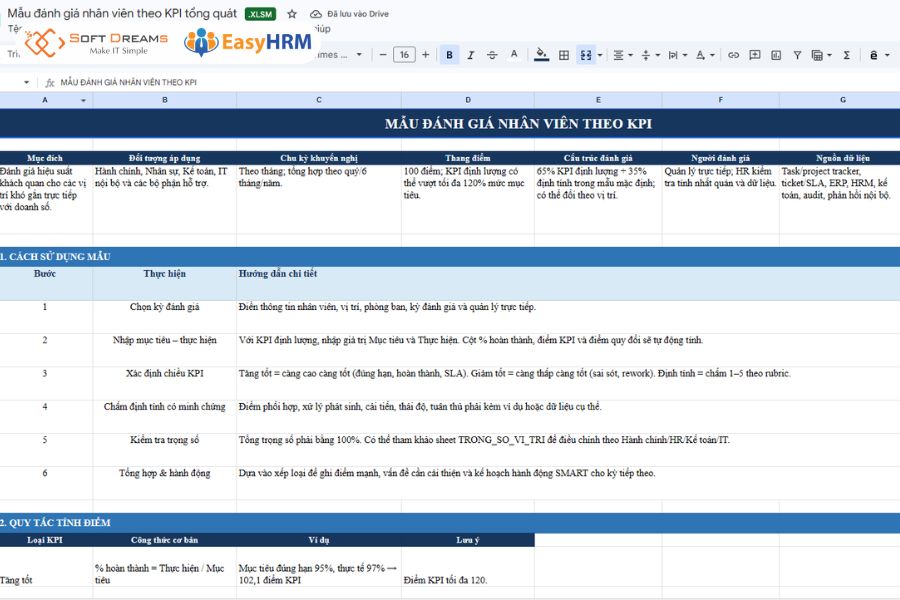This screenshot has width=900, height=600.
Task: Open the font family dropdown arrow
Action: (x=359, y=55)
